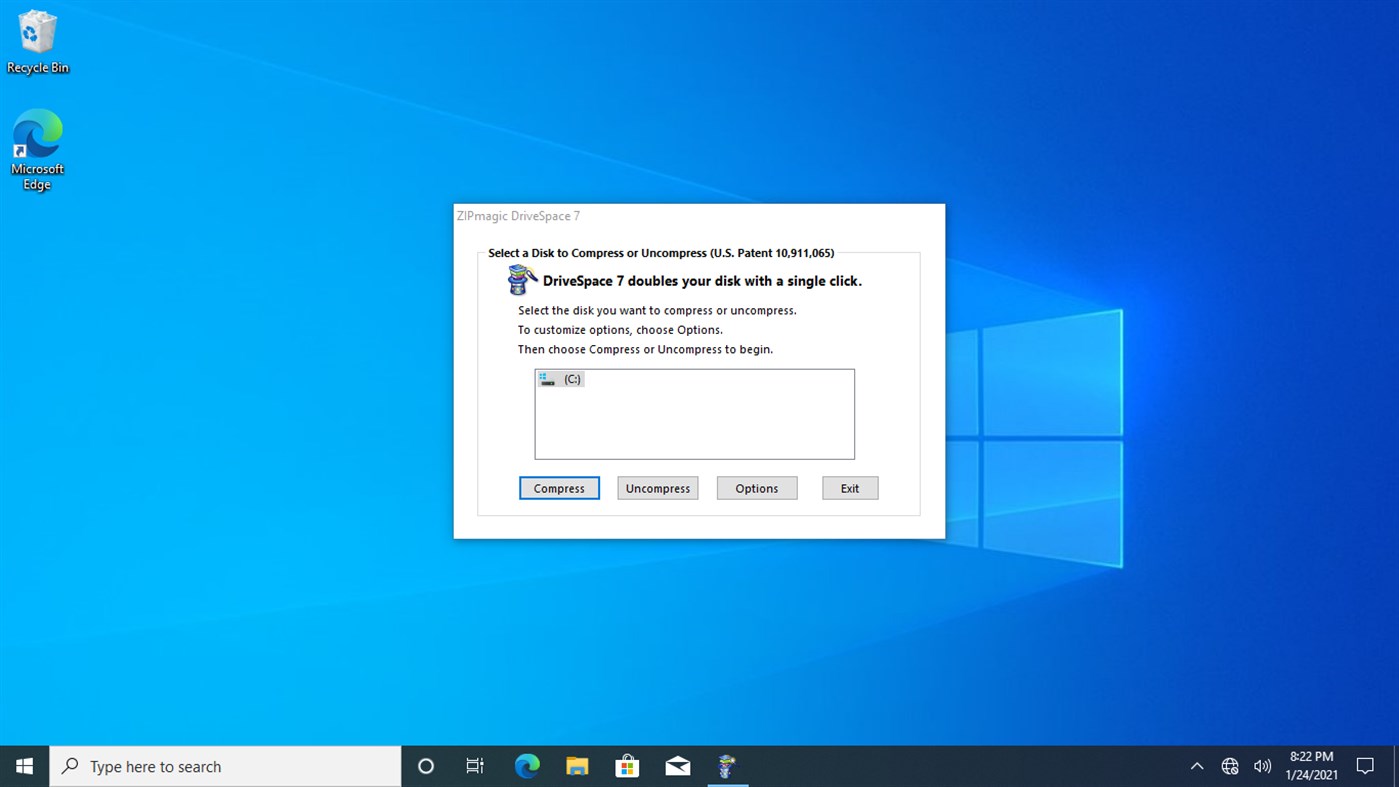
Task: Expand the hidden icons chevron in the tray
Action: (1196, 766)
